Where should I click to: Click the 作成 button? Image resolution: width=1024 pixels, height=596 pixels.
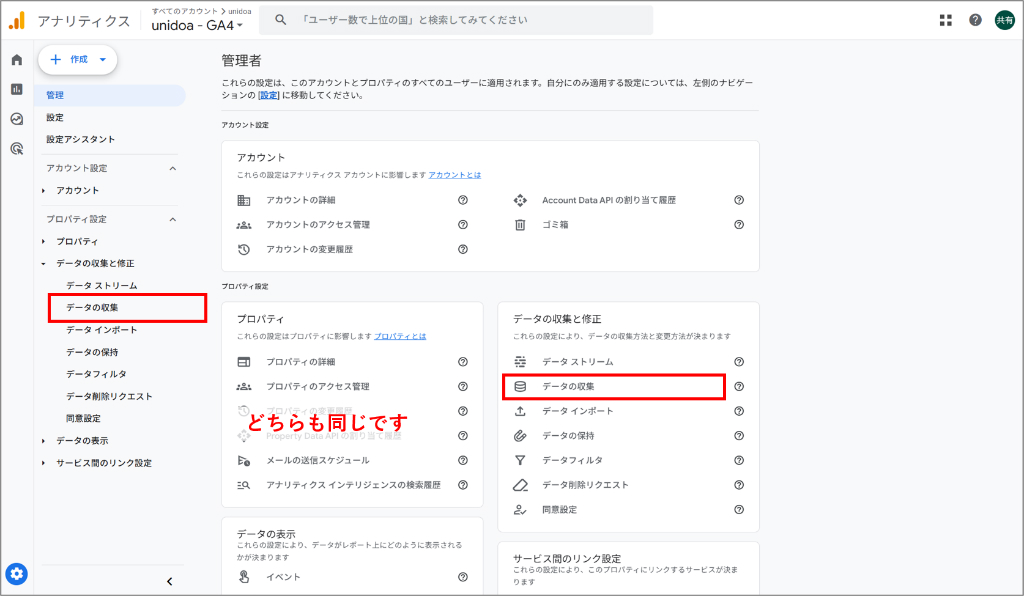78,59
